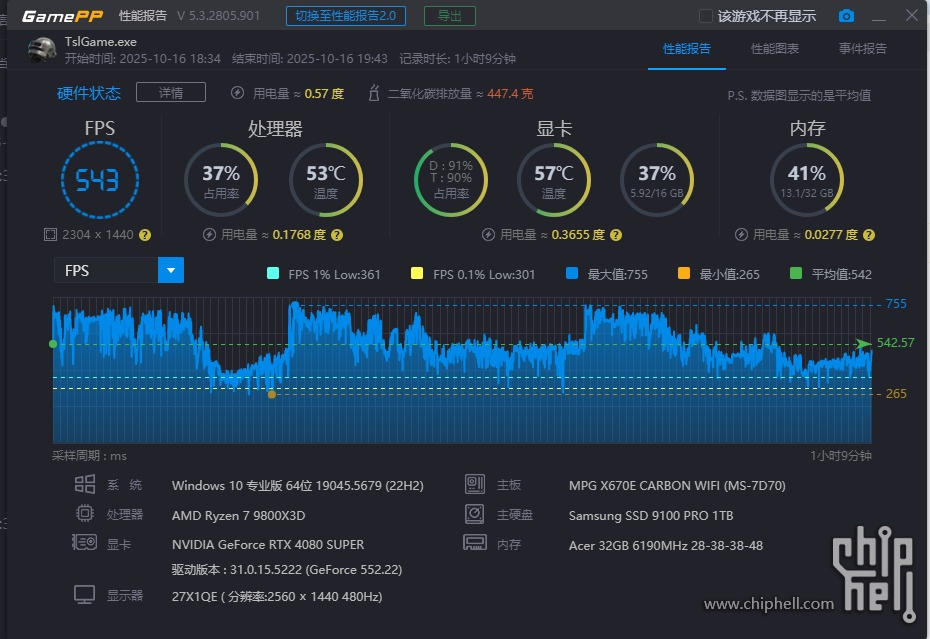Viewport: 930px width, 639px height.
Task: Open the FPS chart metric dropdown arrow
Action: pyautogui.click(x=171, y=270)
